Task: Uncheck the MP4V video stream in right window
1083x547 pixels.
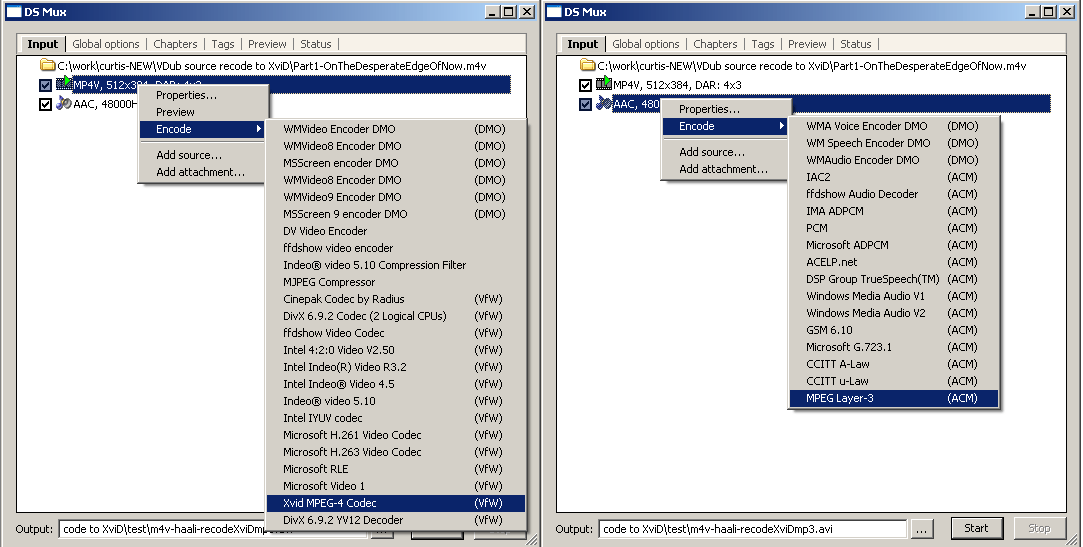Action: [x=586, y=85]
